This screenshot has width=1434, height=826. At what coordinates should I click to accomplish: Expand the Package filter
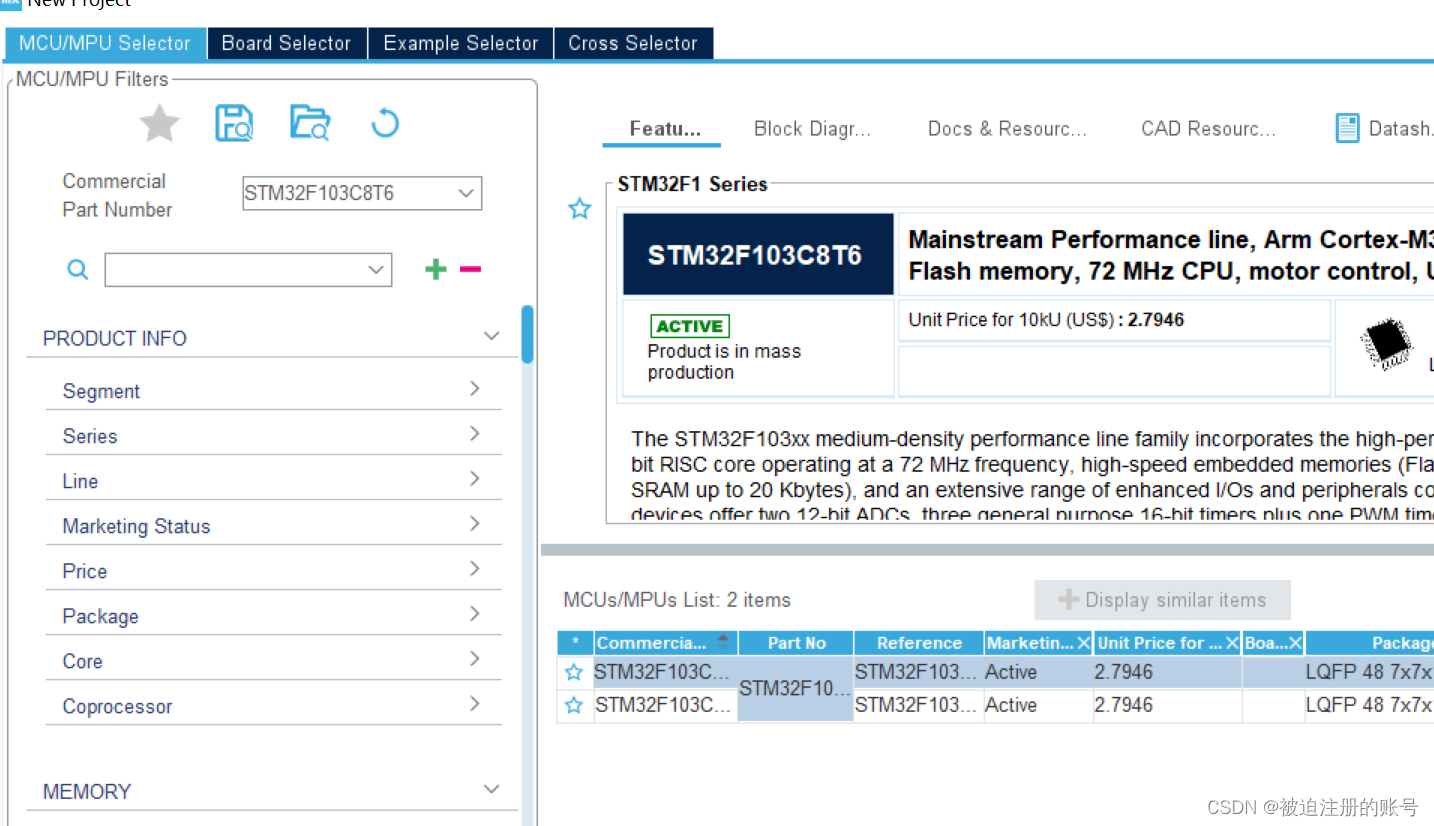coord(475,613)
